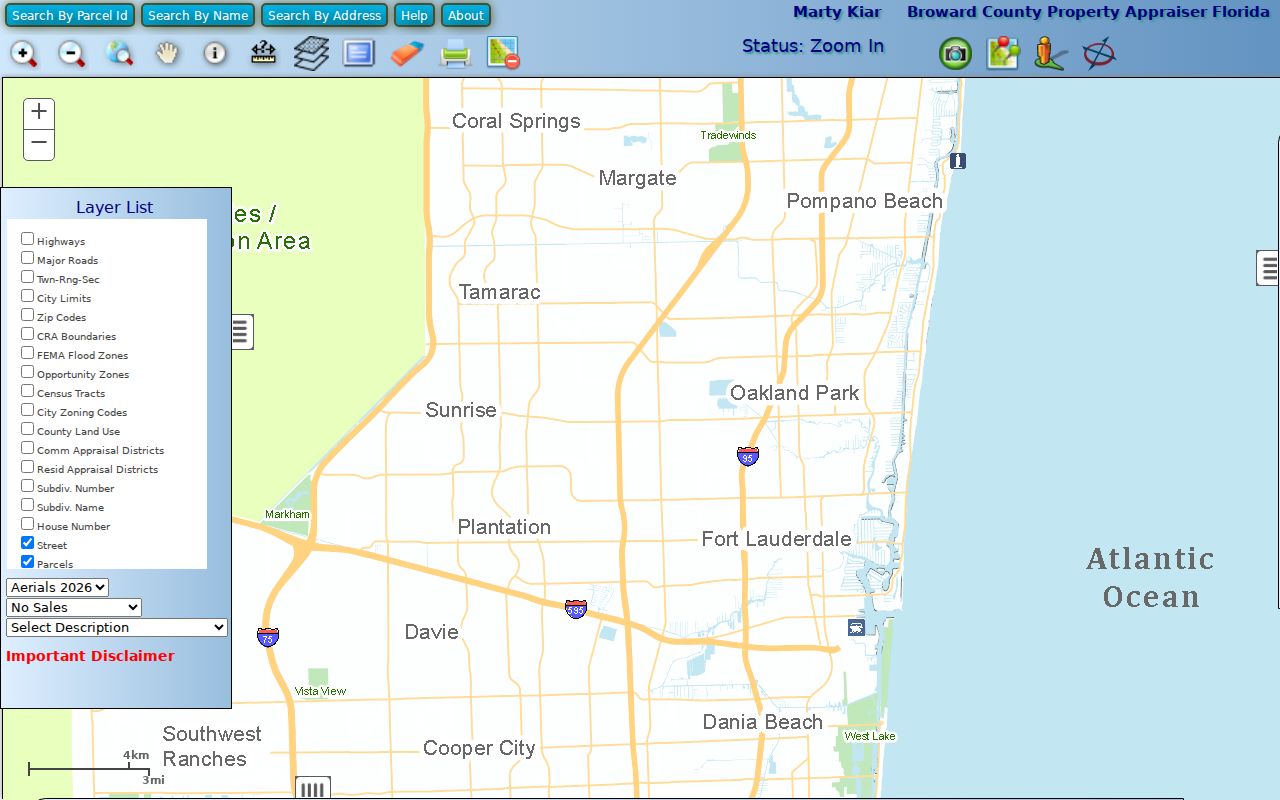
Task: Click the About button
Action: pos(466,15)
